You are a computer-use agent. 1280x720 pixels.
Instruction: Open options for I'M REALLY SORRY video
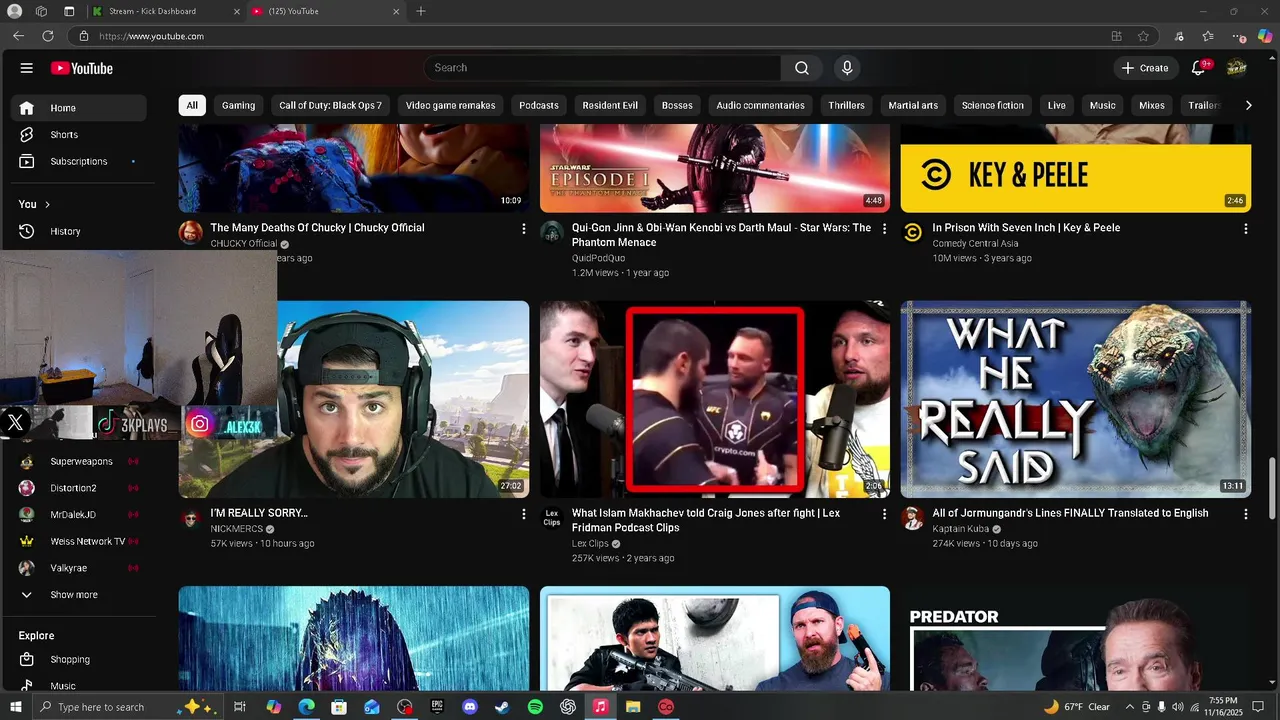click(x=523, y=514)
